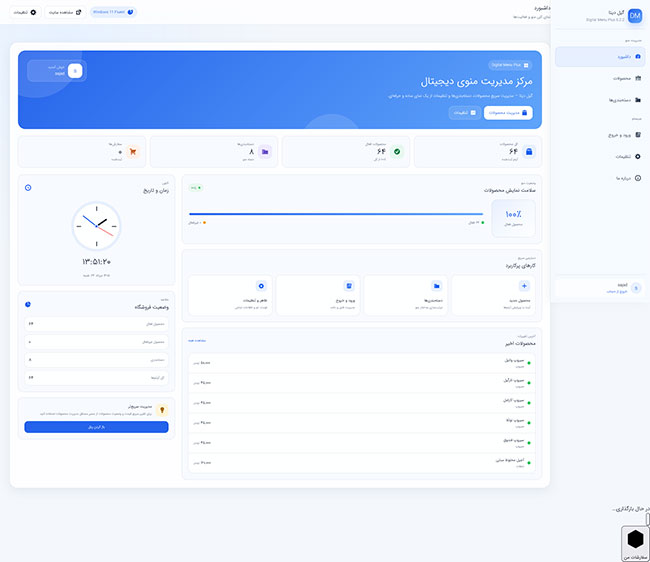Screen dimensions: 650x562
Task: Click the blue button in مدیریت سریع‌تر card
Action: tap(97, 427)
